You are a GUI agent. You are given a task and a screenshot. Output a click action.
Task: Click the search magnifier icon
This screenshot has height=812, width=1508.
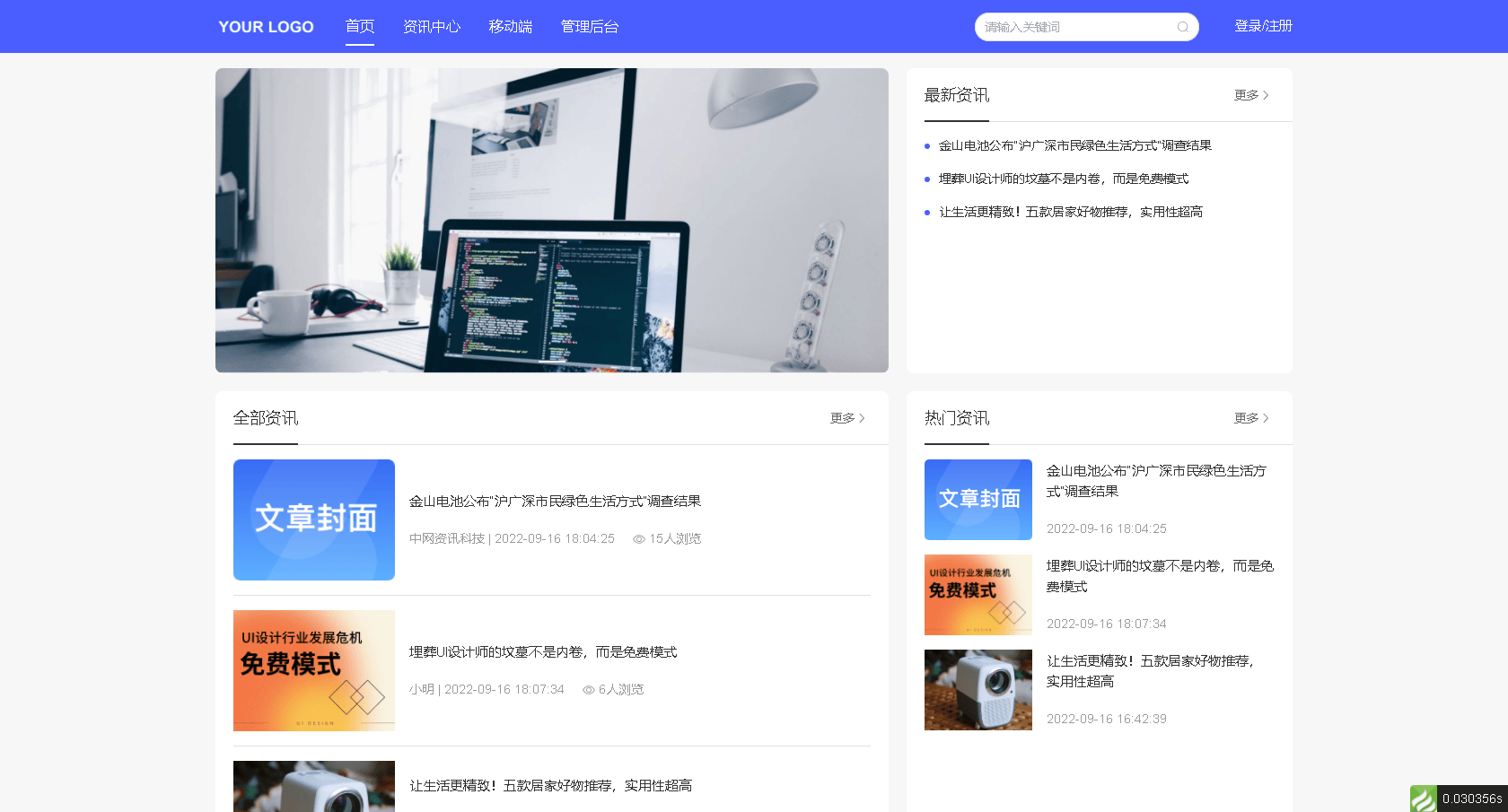[1183, 27]
